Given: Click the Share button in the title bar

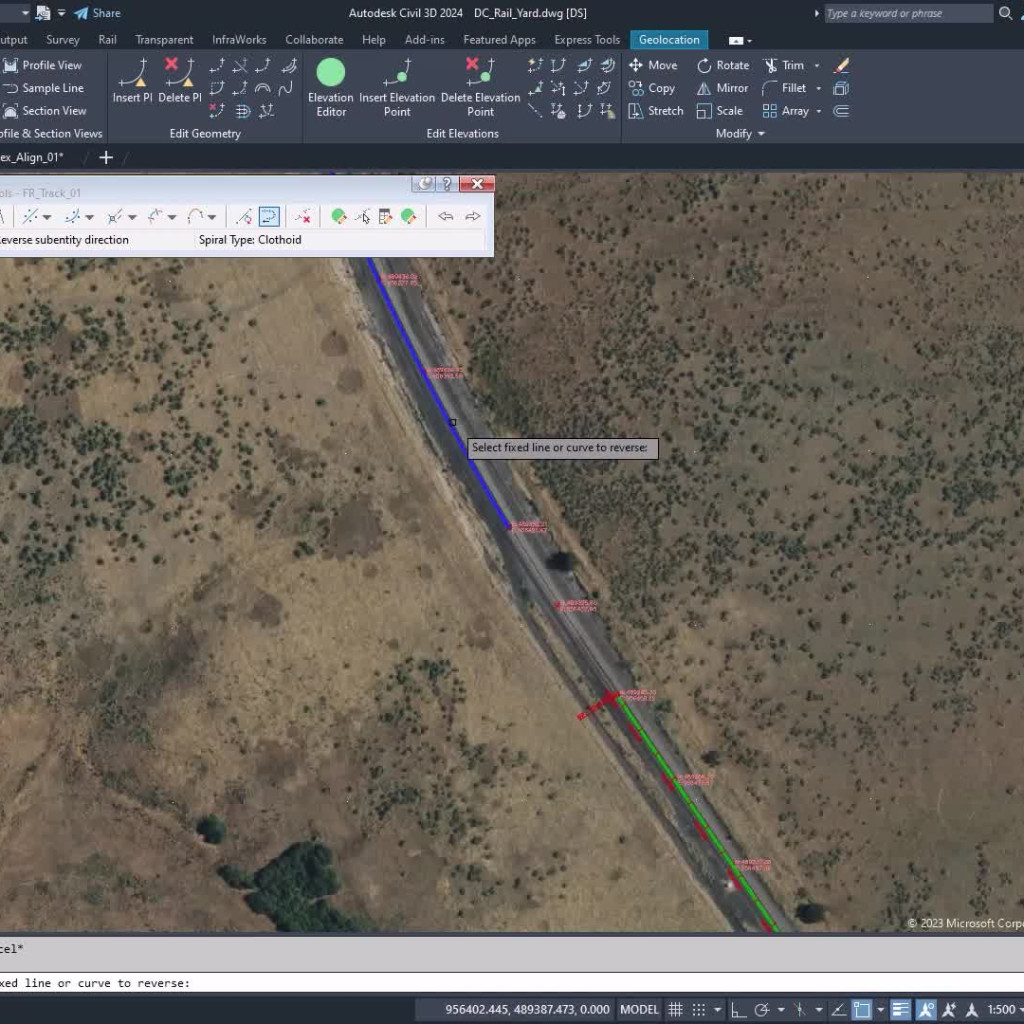Looking at the screenshot, I should click(98, 12).
